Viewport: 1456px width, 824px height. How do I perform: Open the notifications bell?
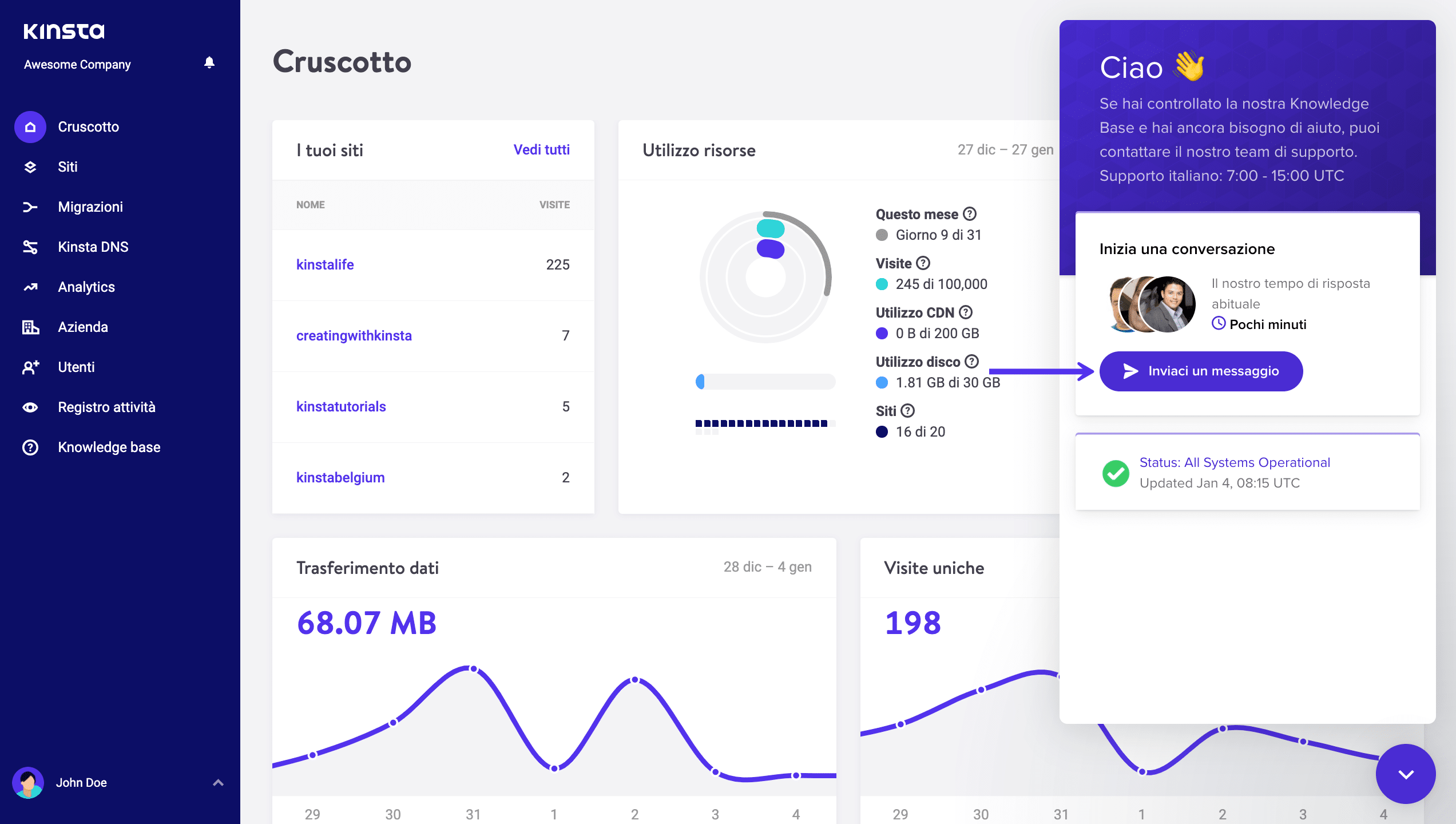tap(209, 62)
